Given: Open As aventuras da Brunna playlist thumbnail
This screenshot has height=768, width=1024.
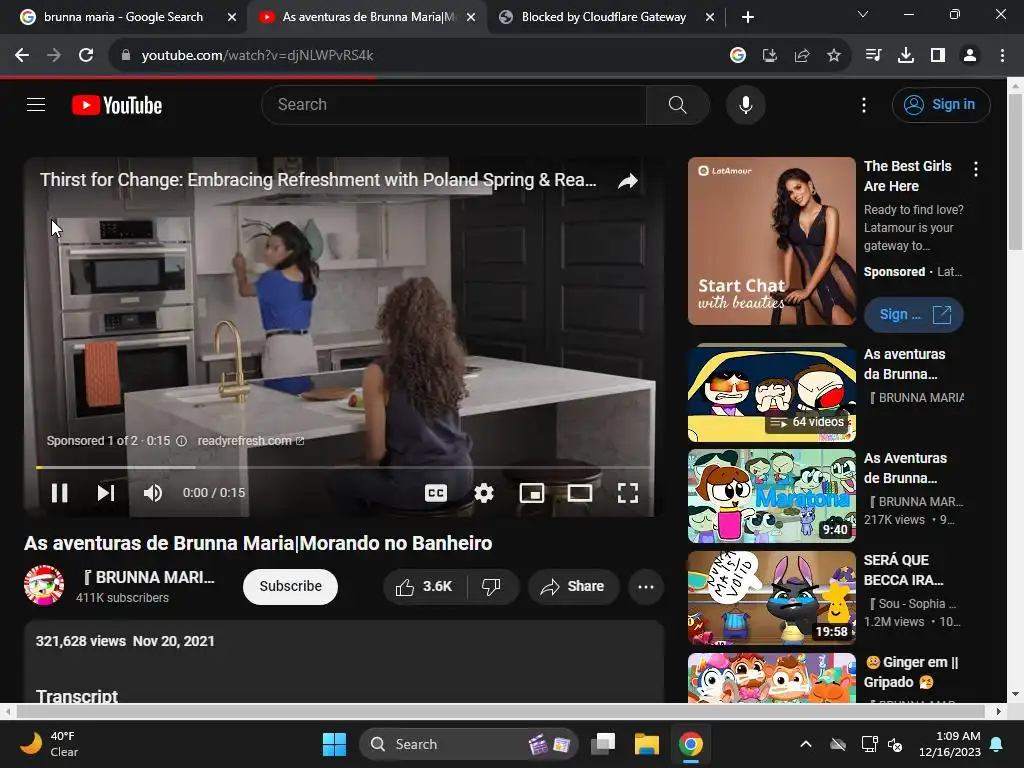Looking at the screenshot, I should [771, 394].
